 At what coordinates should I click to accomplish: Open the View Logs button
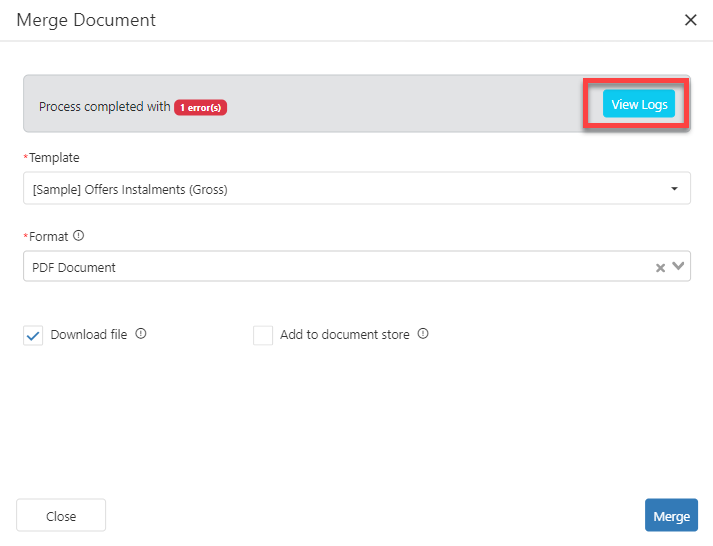pos(638,105)
